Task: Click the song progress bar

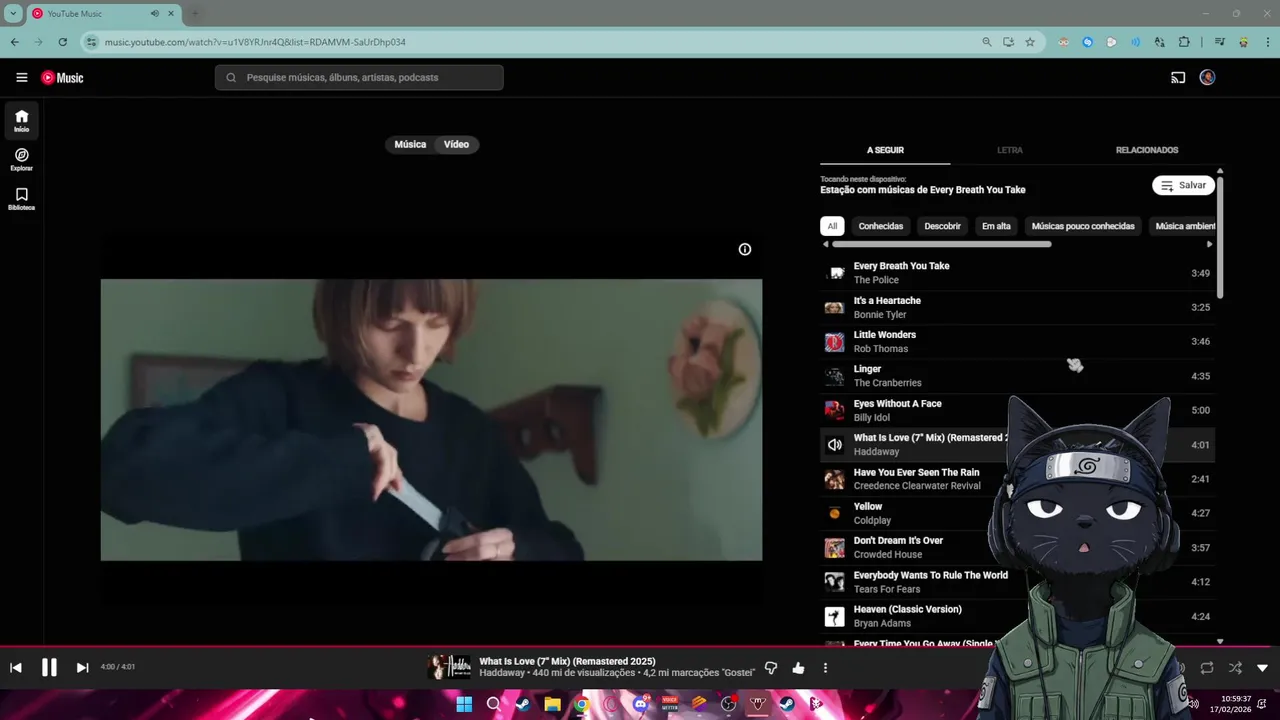Action: click(640, 647)
